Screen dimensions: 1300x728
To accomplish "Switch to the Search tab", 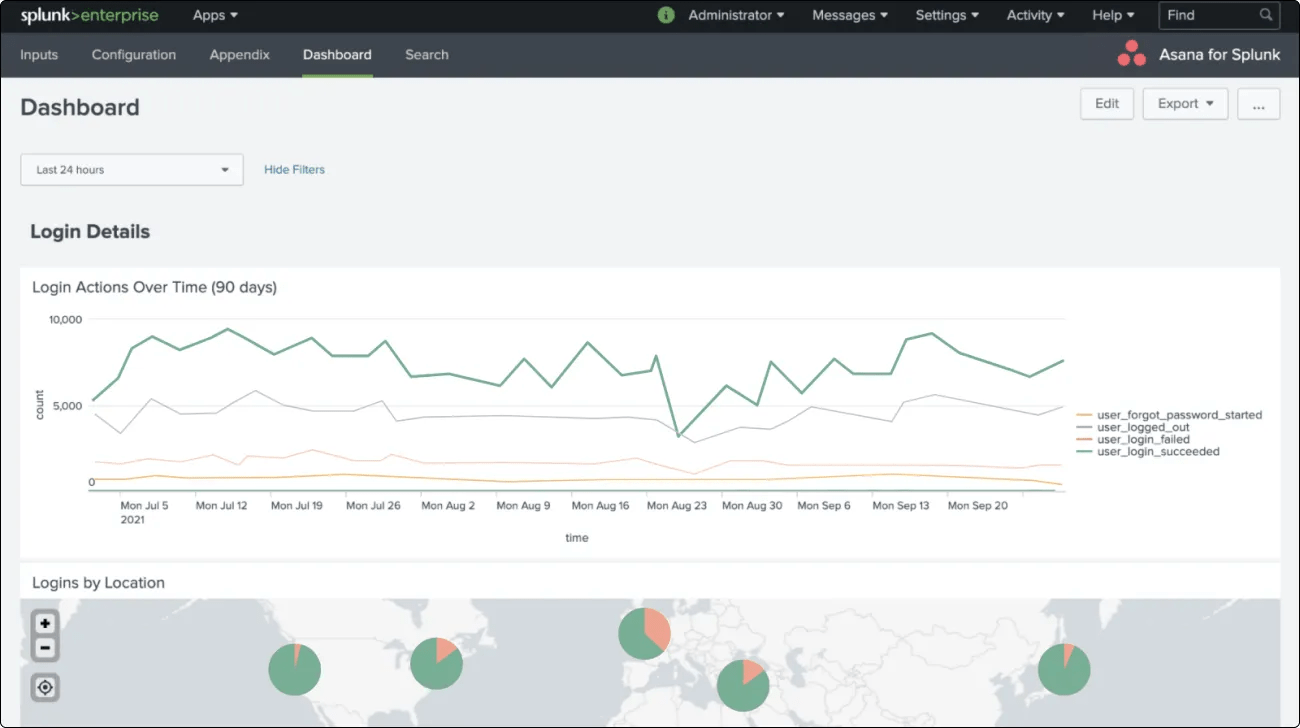I will [x=426, y=55].
